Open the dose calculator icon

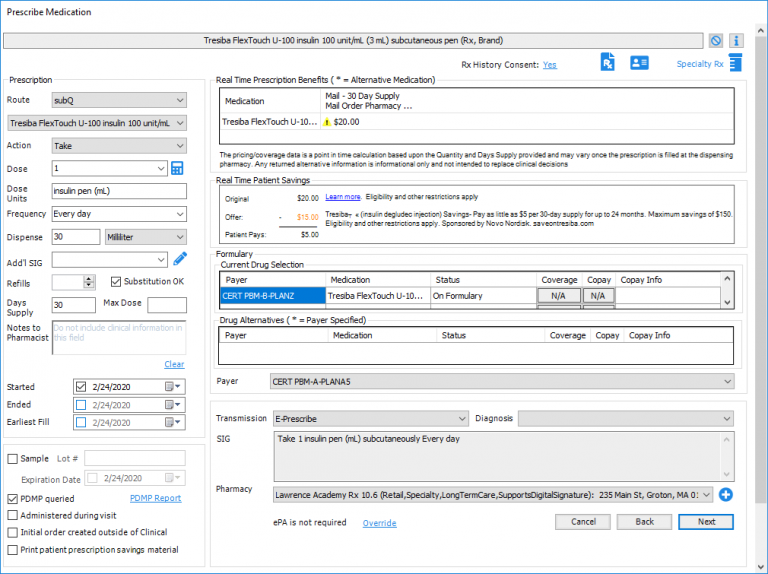click(x=178, y=168)
